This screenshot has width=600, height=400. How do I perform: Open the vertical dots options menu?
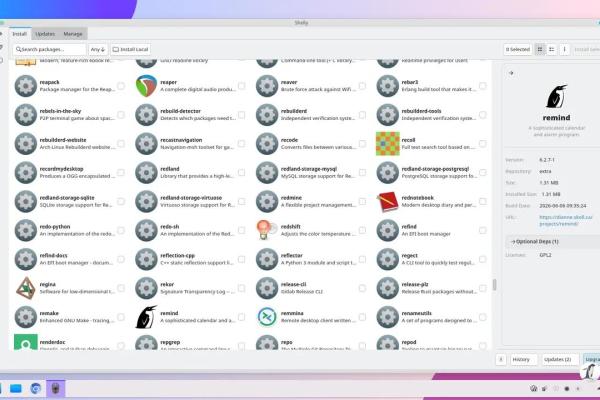tap(564, 49)
